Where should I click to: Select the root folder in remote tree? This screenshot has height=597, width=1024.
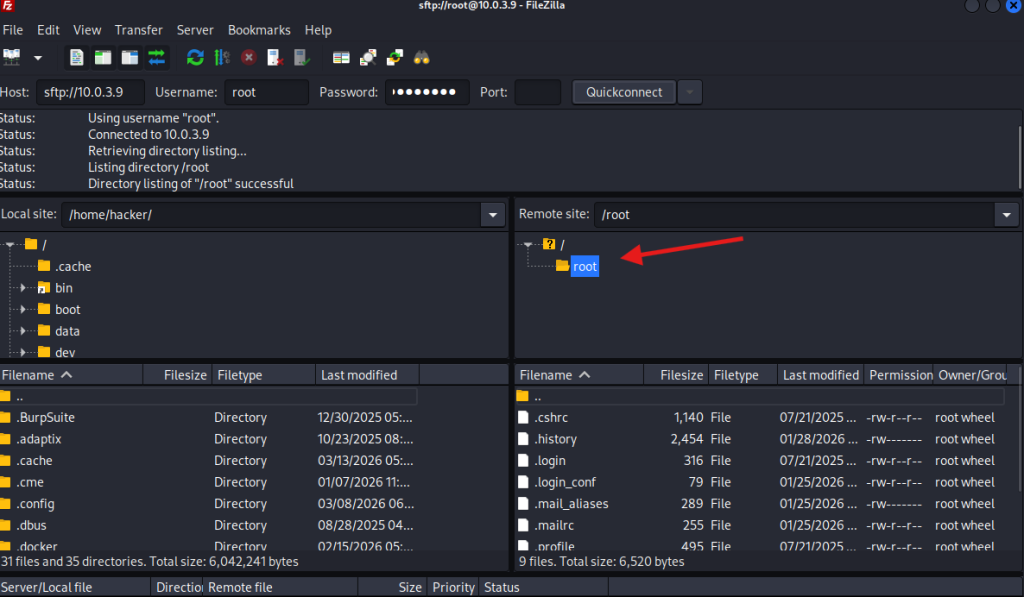coord(584,266)
